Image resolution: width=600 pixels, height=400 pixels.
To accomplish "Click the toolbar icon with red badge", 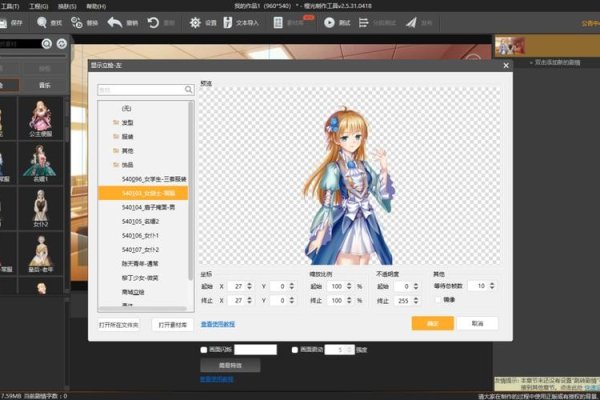I will (278, 23).
